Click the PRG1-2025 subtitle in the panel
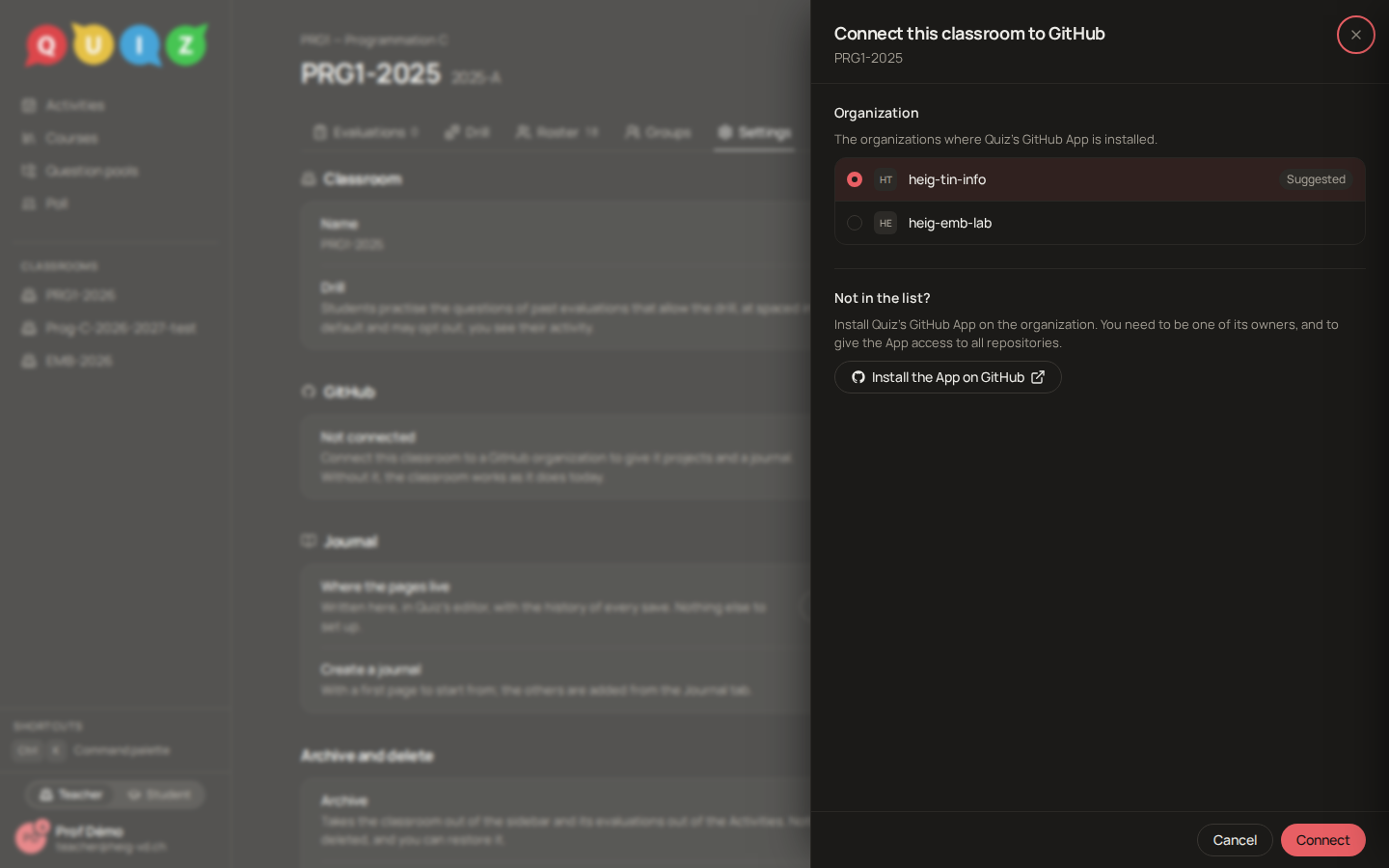The width and height of the screenshot is (1389, 868). coord(868,58)
